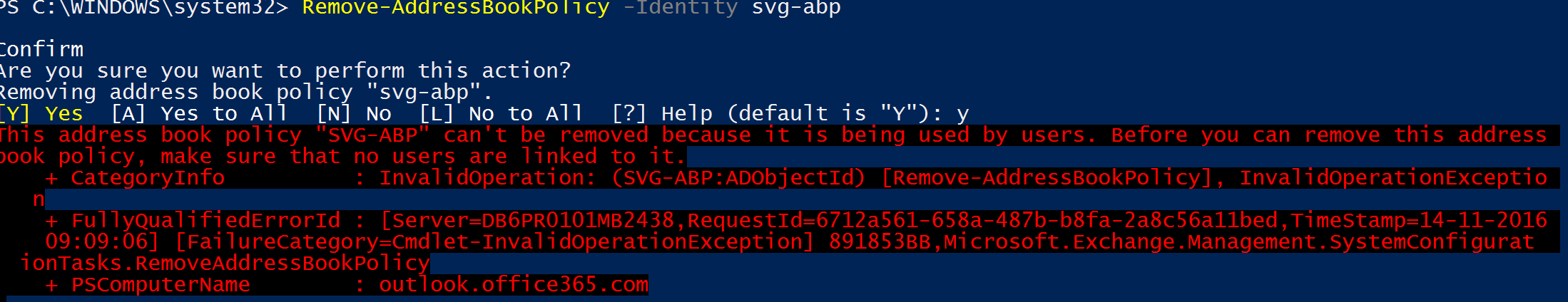This screenshot has height=302, width=1568.
Task: Click the Confirm heading line
Action: pyautogui.click(x=41, y=49)
